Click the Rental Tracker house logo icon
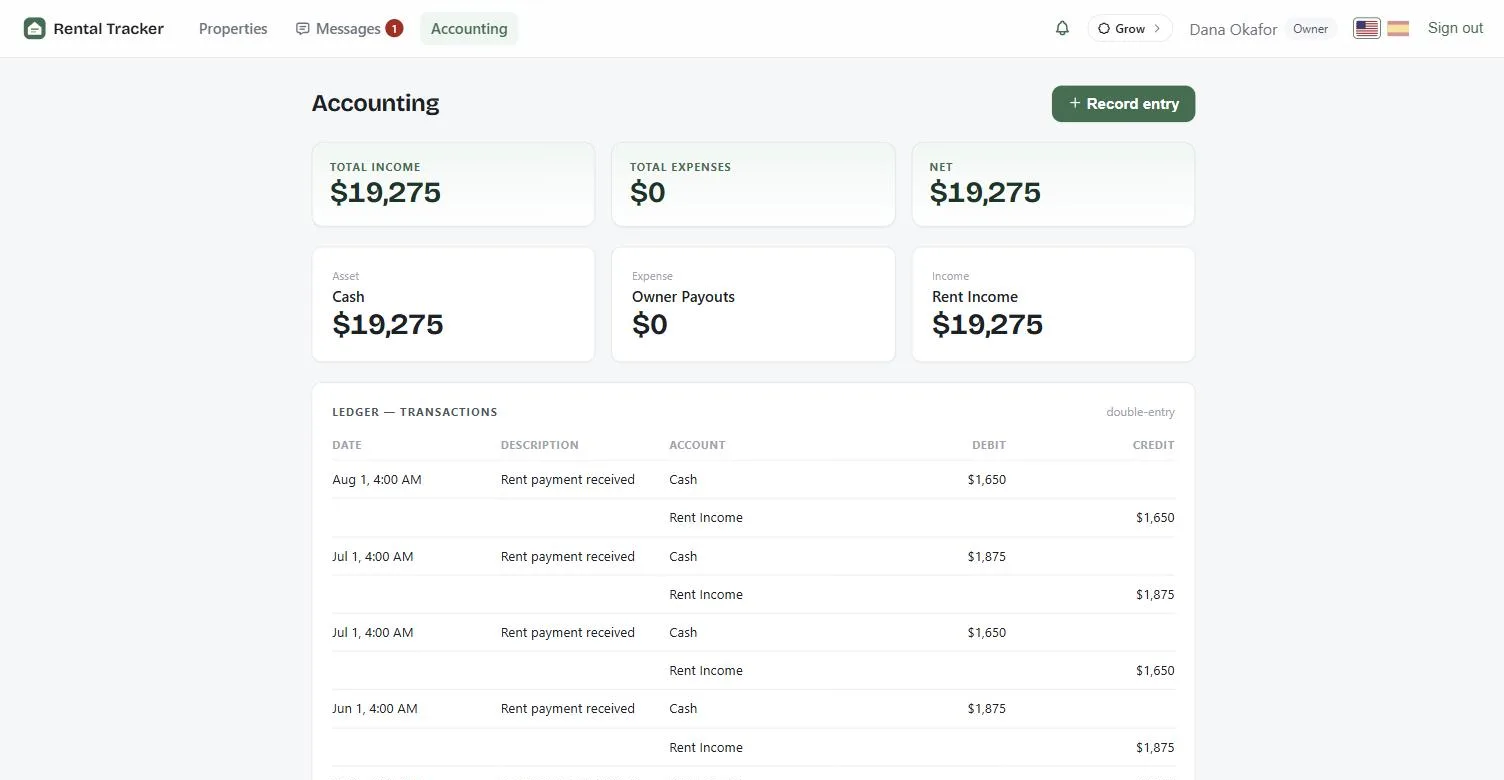This screenshot has width=1504, height=780. (35, 28)
